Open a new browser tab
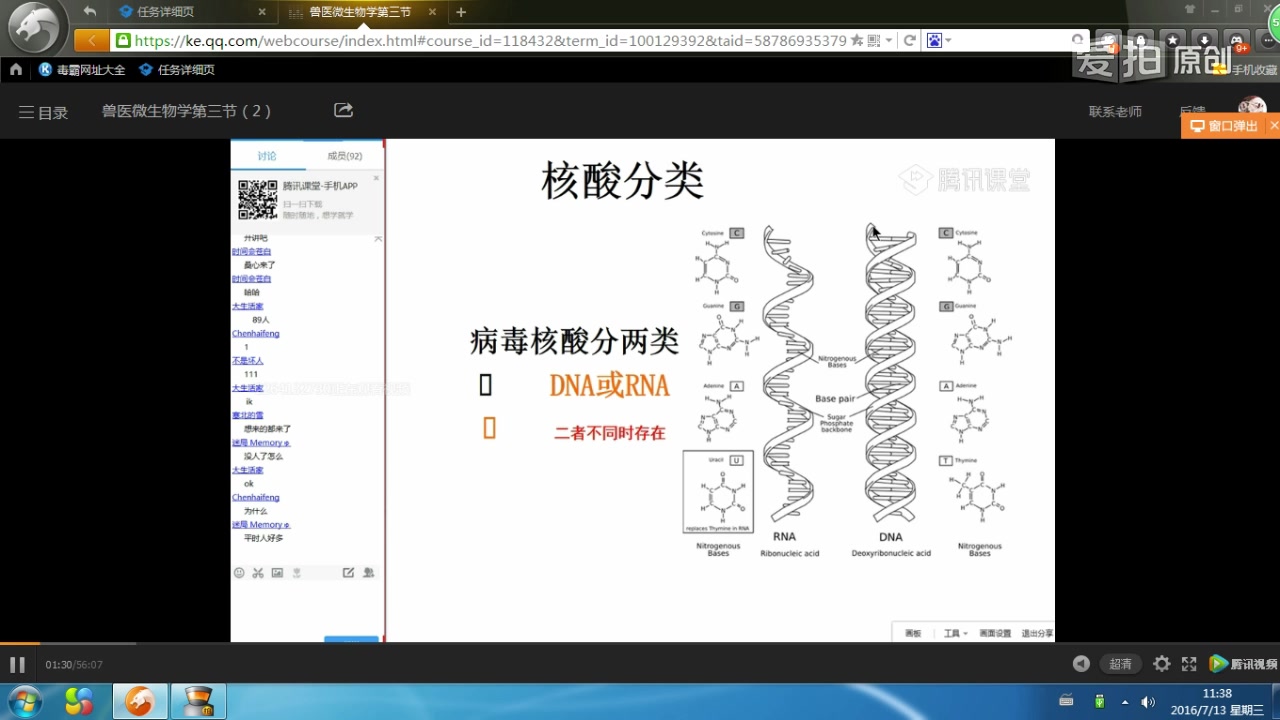This screenshot has width=1280, height=720. 461,12
